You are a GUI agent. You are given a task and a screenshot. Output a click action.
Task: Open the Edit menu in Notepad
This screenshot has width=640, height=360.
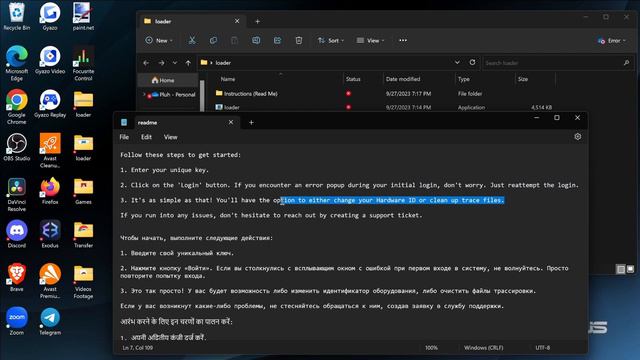[146, 137]
